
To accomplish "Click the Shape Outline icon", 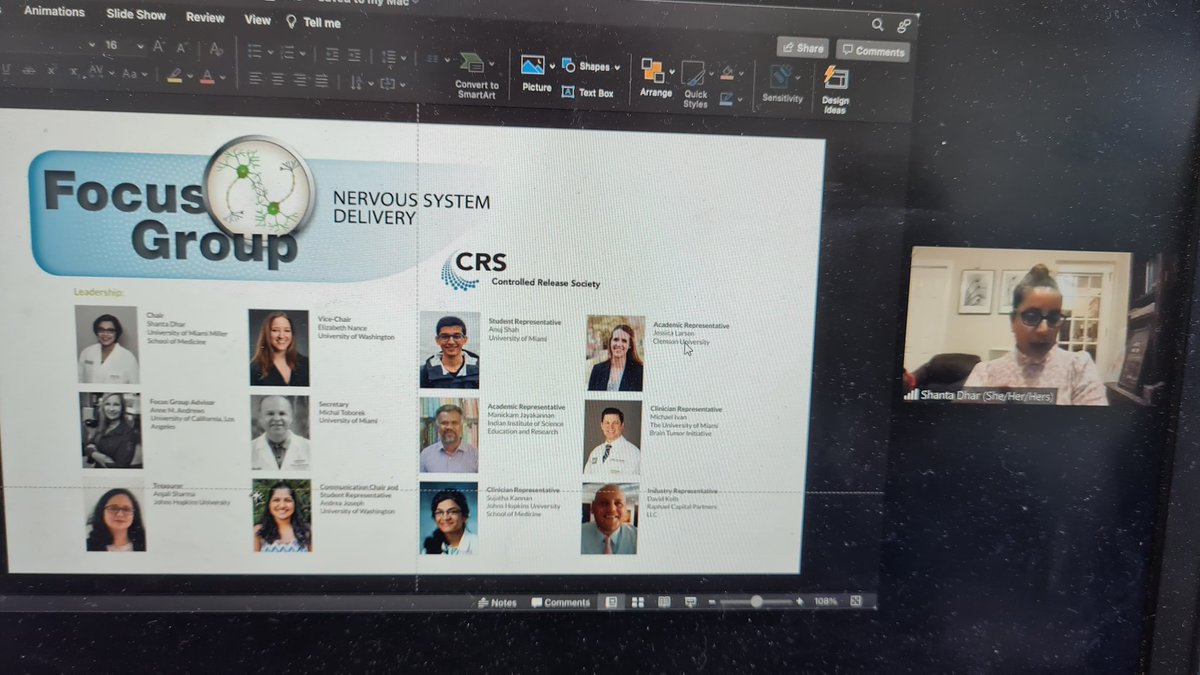I will (727, 99).
